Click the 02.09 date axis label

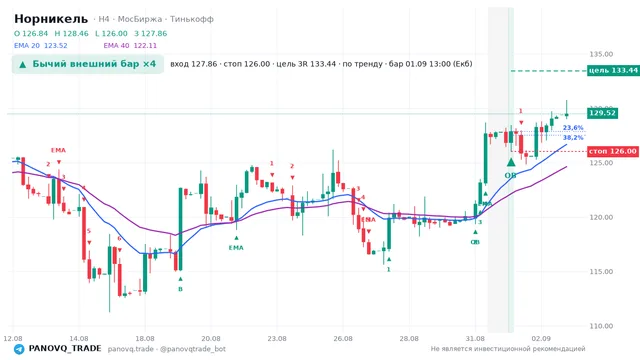coord(541,338)
